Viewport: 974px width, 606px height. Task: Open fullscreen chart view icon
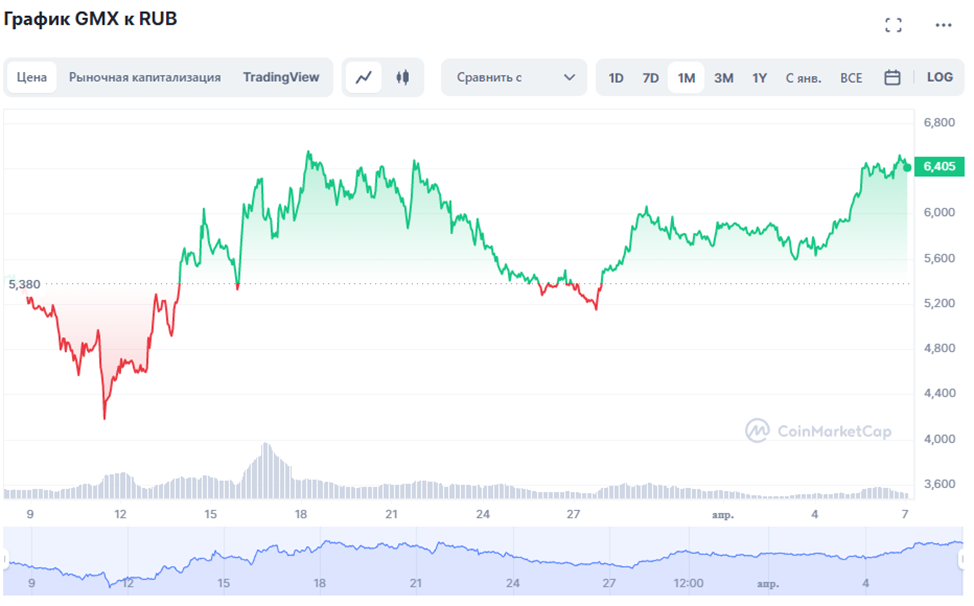pos(893,25)
